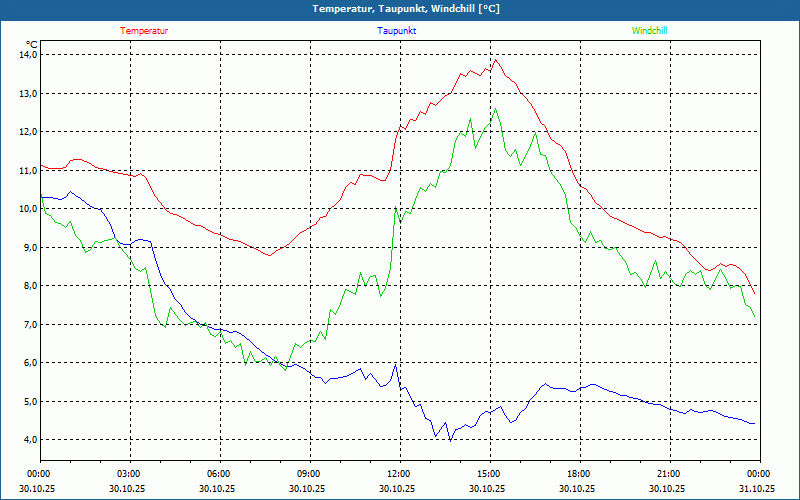800x500 pixels.
Task: Select the 03:00 time axis label
Action: (129, 474)
